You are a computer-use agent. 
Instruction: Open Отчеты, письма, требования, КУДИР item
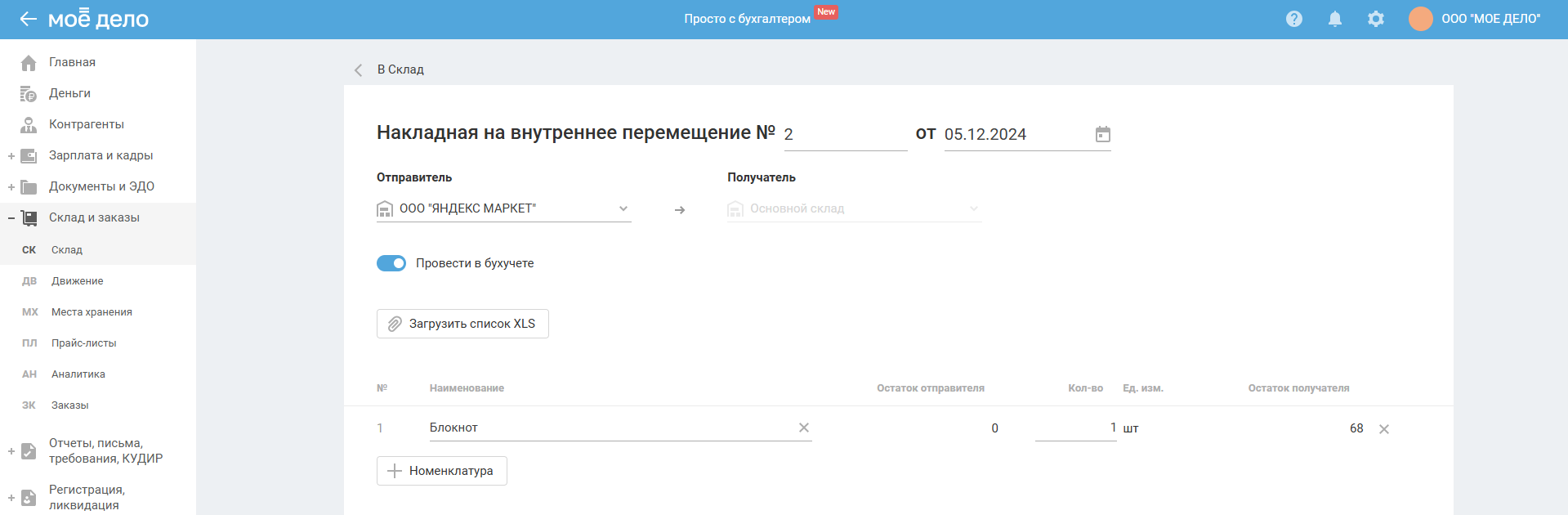(105, 450)
